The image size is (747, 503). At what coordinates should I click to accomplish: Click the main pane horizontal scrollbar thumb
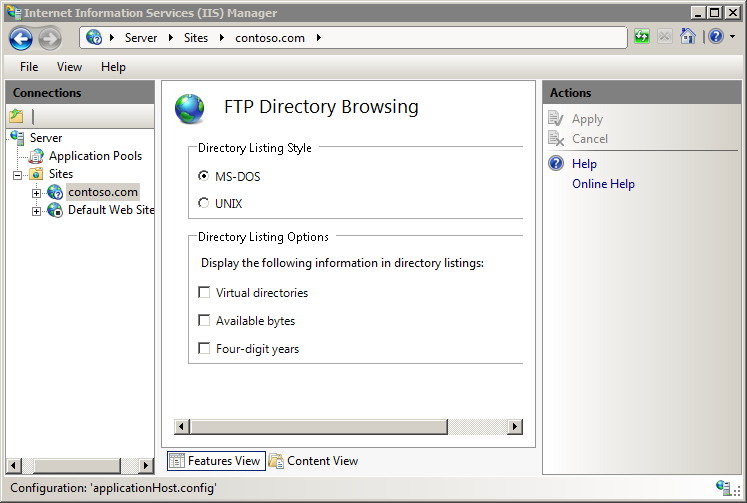[x=319, y=426]
